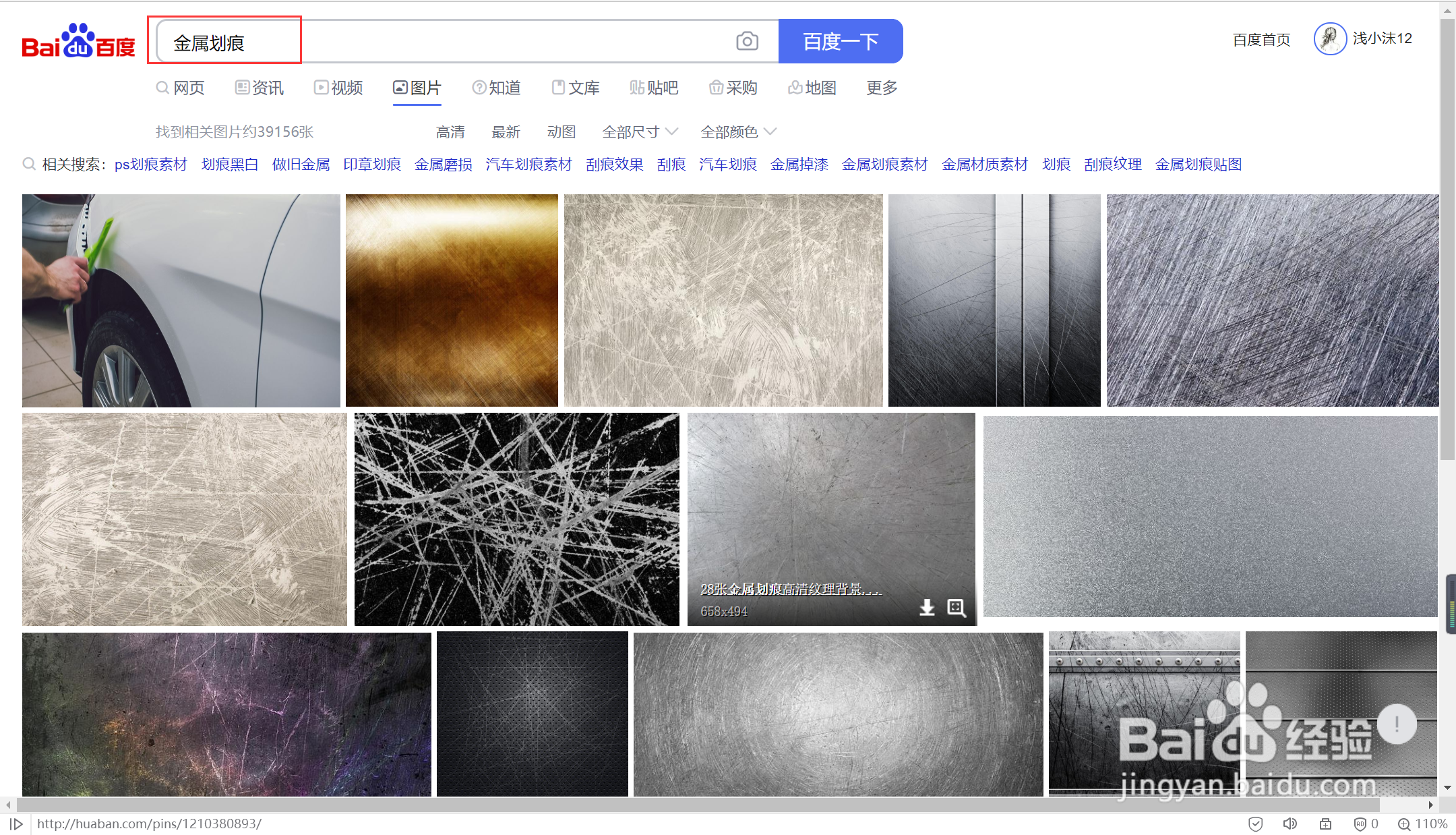Click the briefcase icon in status bar
Viewport: 1456px width, 835px height.
point(1325,824)
